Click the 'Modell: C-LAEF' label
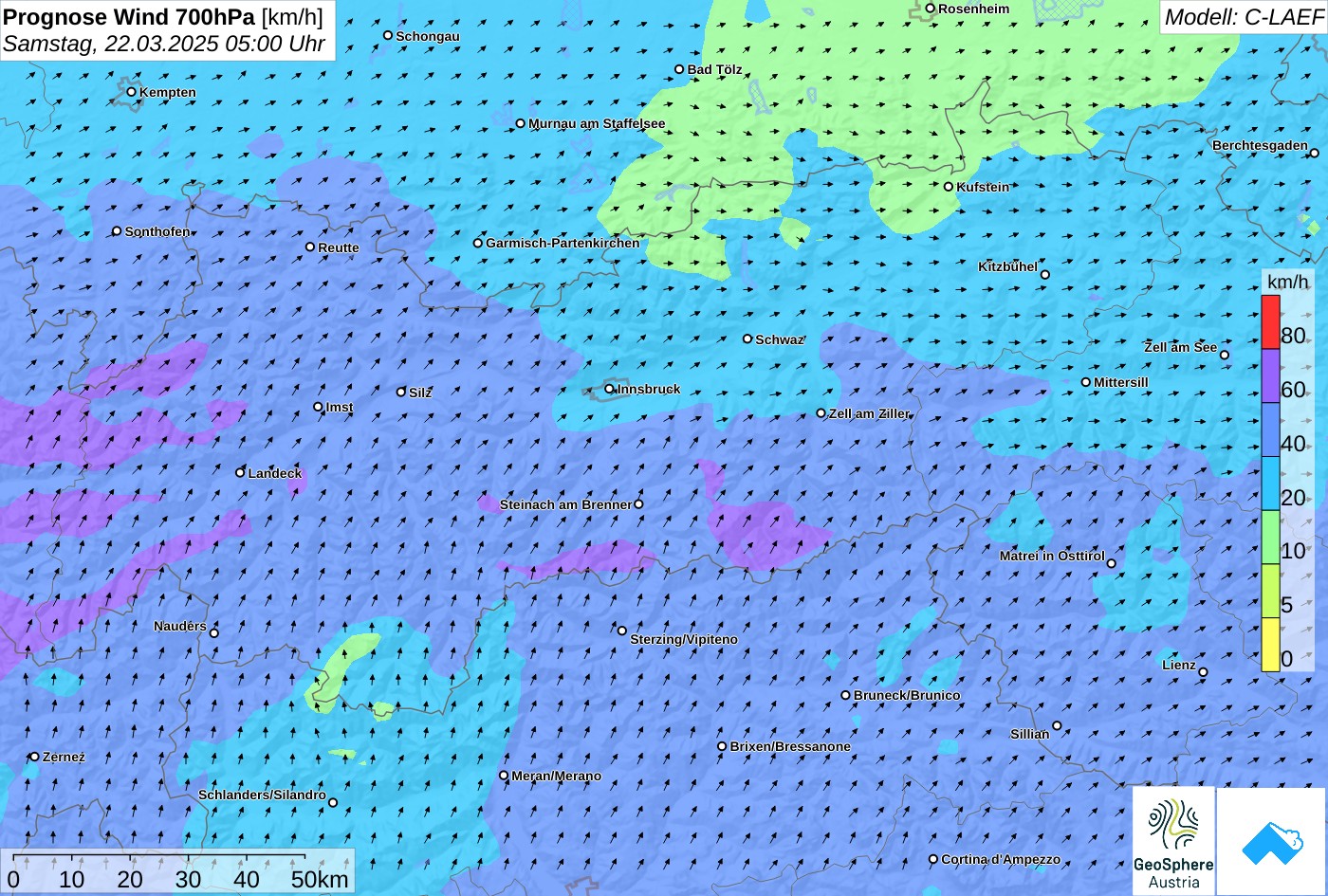The width and height of the screenshot is (1328, 896). [1243, 16]
